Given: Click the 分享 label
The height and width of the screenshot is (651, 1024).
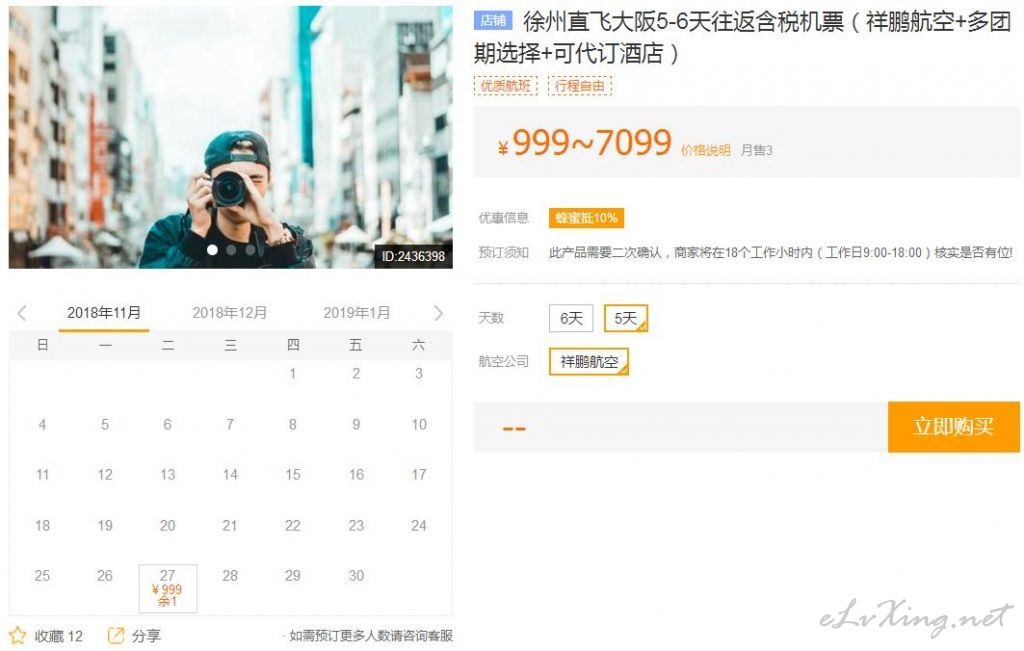Looking at the screenshot, I should 146,636.
